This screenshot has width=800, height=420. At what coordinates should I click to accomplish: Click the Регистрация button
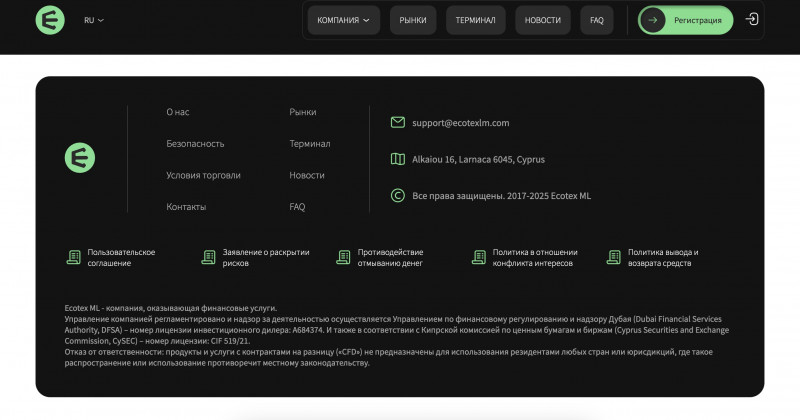click(686, 20)
